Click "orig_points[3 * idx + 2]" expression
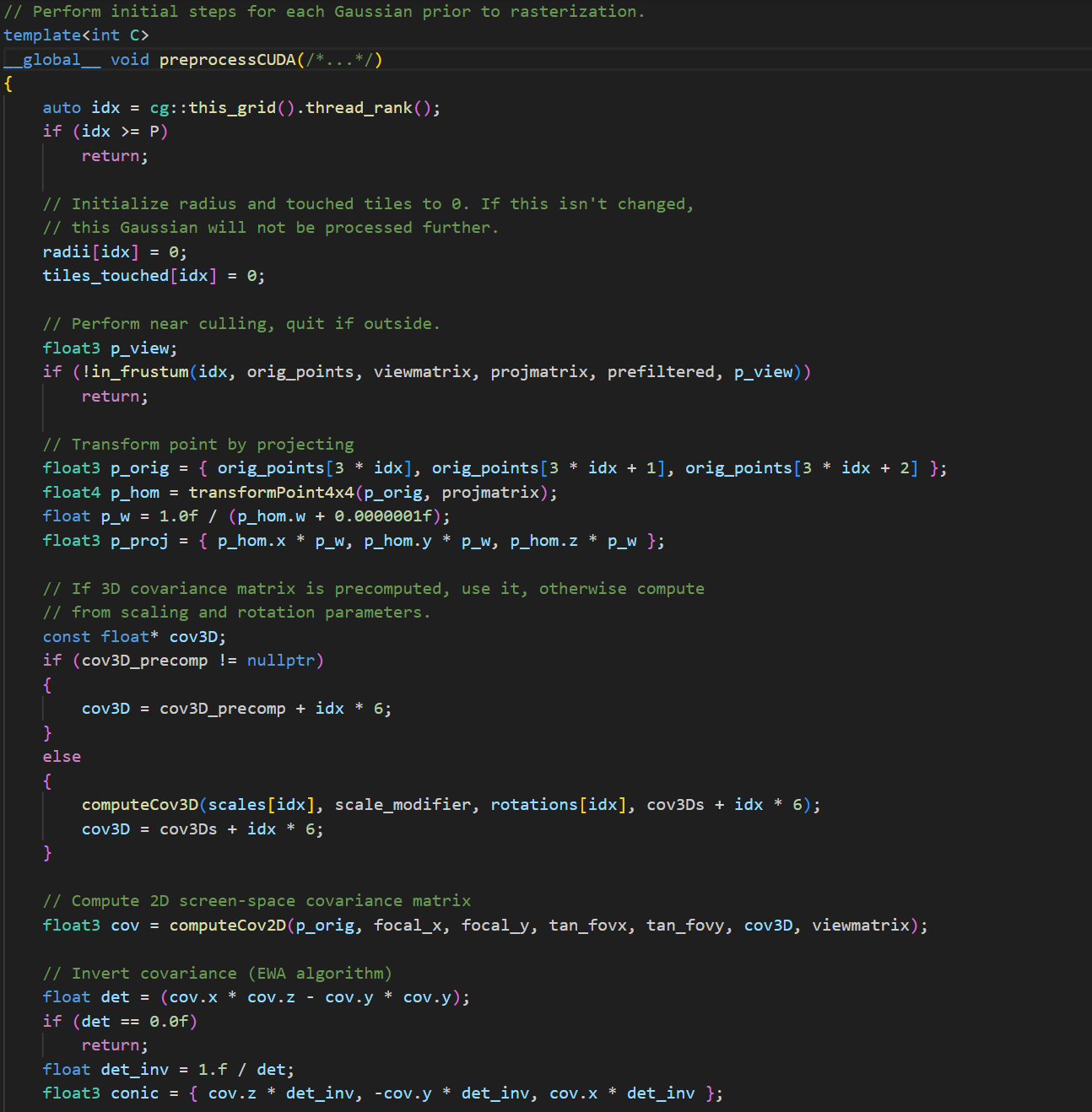This screenshot has height=1112, width=1092. point(802,468)
